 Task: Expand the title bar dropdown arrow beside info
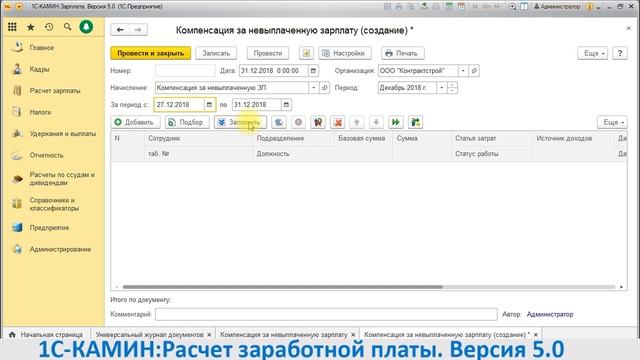point(598,7)
